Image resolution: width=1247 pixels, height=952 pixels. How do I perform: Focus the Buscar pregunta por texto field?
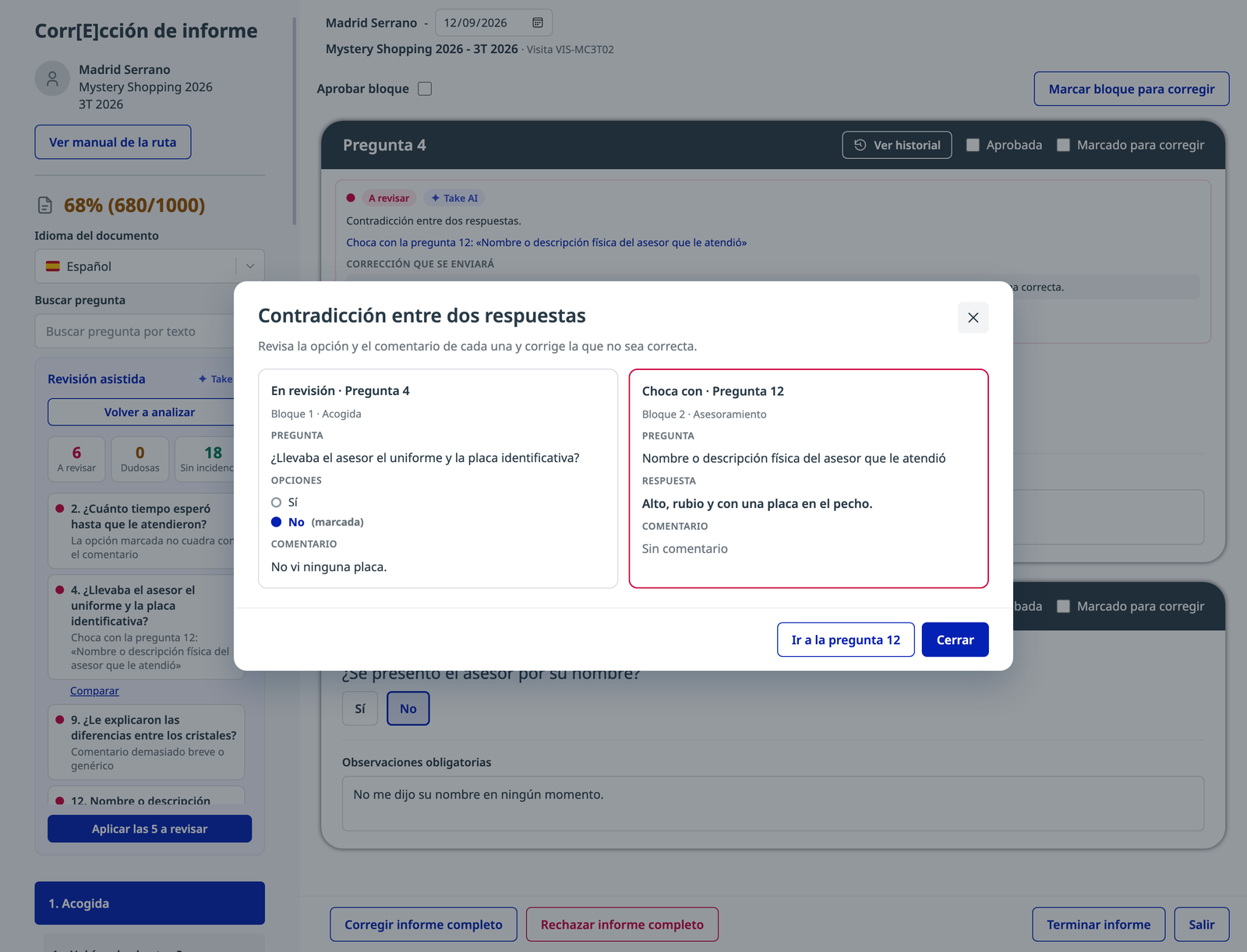click(134, 331)
